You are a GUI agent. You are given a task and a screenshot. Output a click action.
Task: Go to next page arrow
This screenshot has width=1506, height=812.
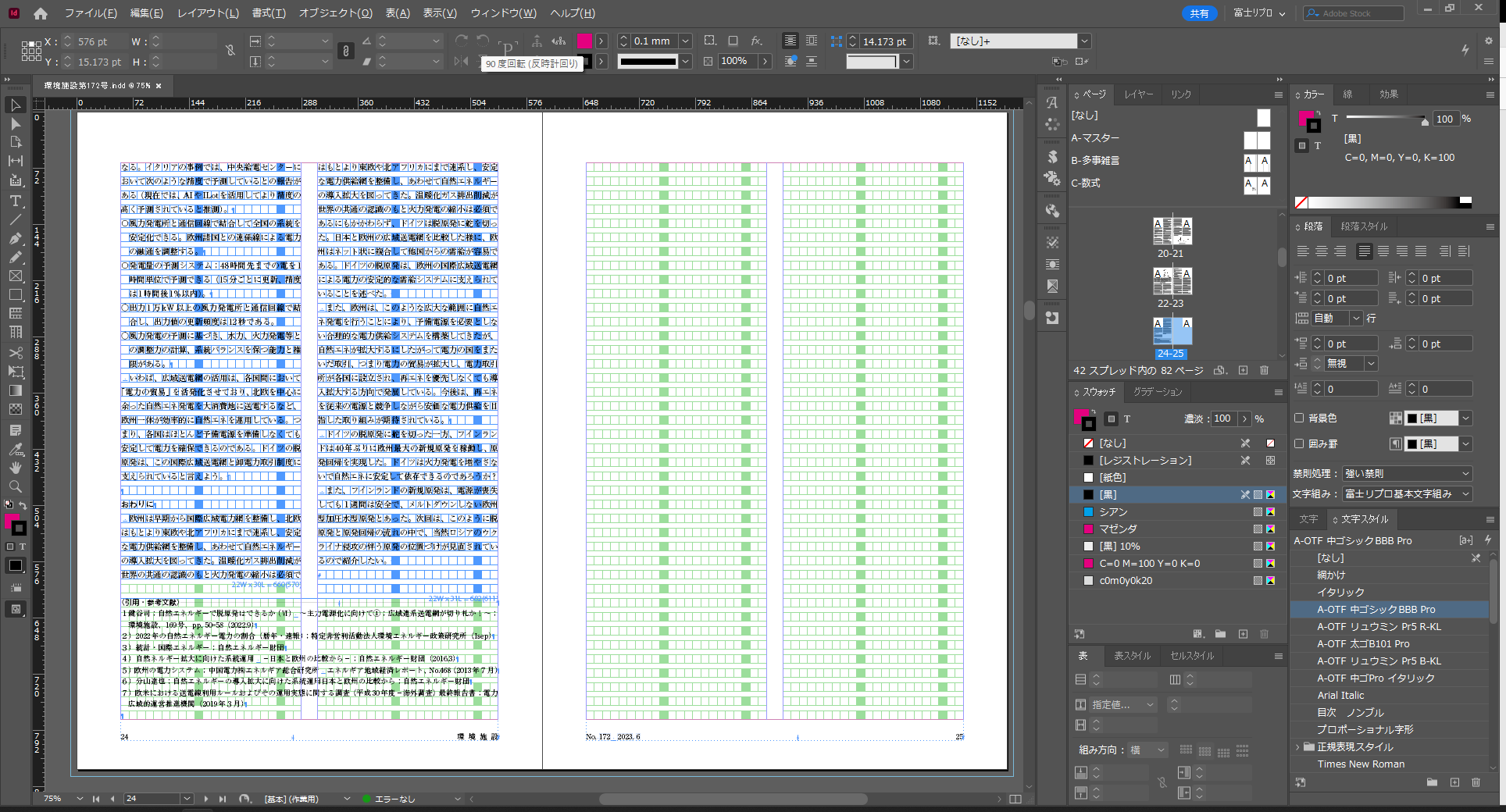205,799
